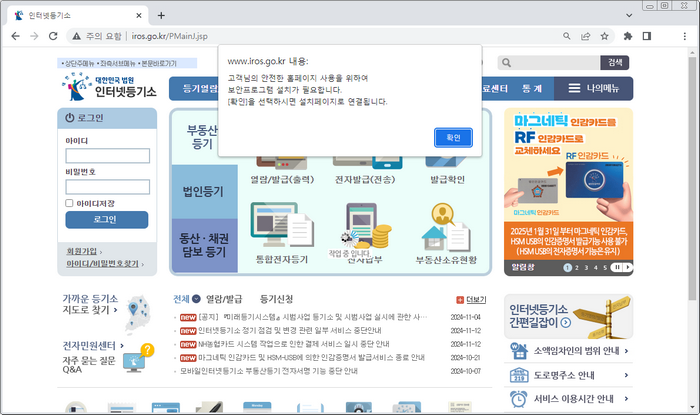Click the blue 로그인 button
The image size is (700, 415).
[x=107, y=220]
